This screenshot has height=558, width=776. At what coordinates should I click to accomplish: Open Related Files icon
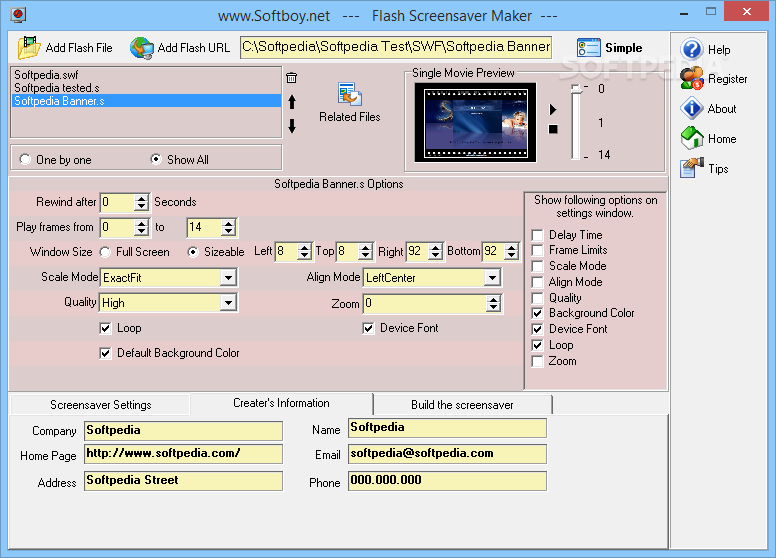click(x=350, y=94)
